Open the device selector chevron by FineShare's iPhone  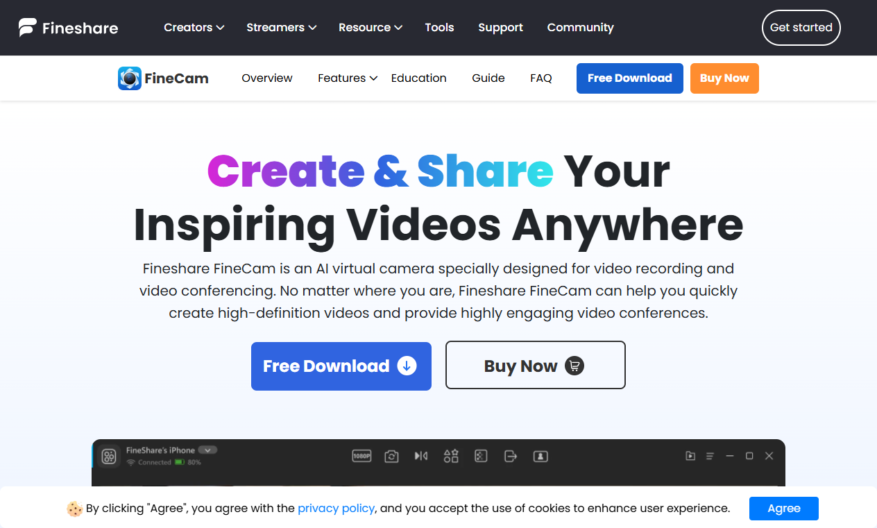coord(208,450)
